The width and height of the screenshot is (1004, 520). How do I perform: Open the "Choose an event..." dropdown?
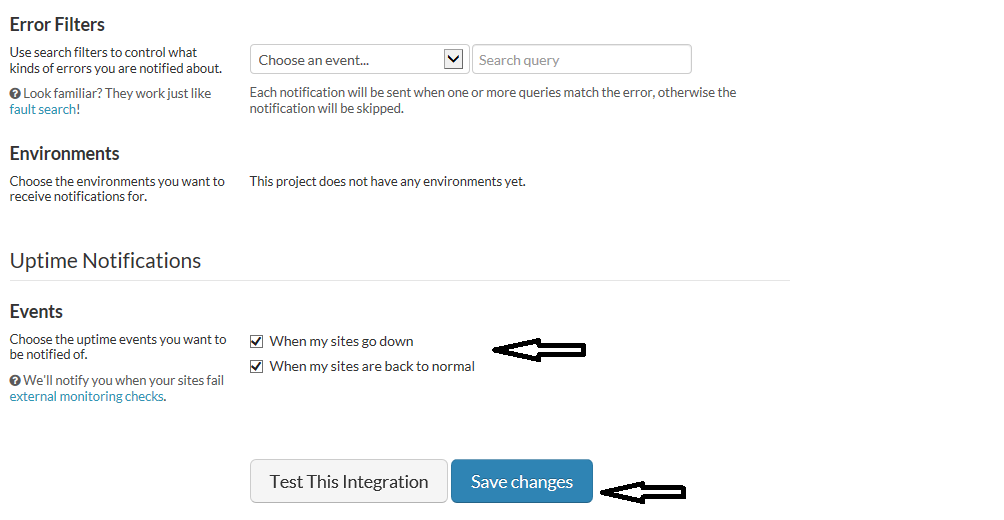point(345,60)
